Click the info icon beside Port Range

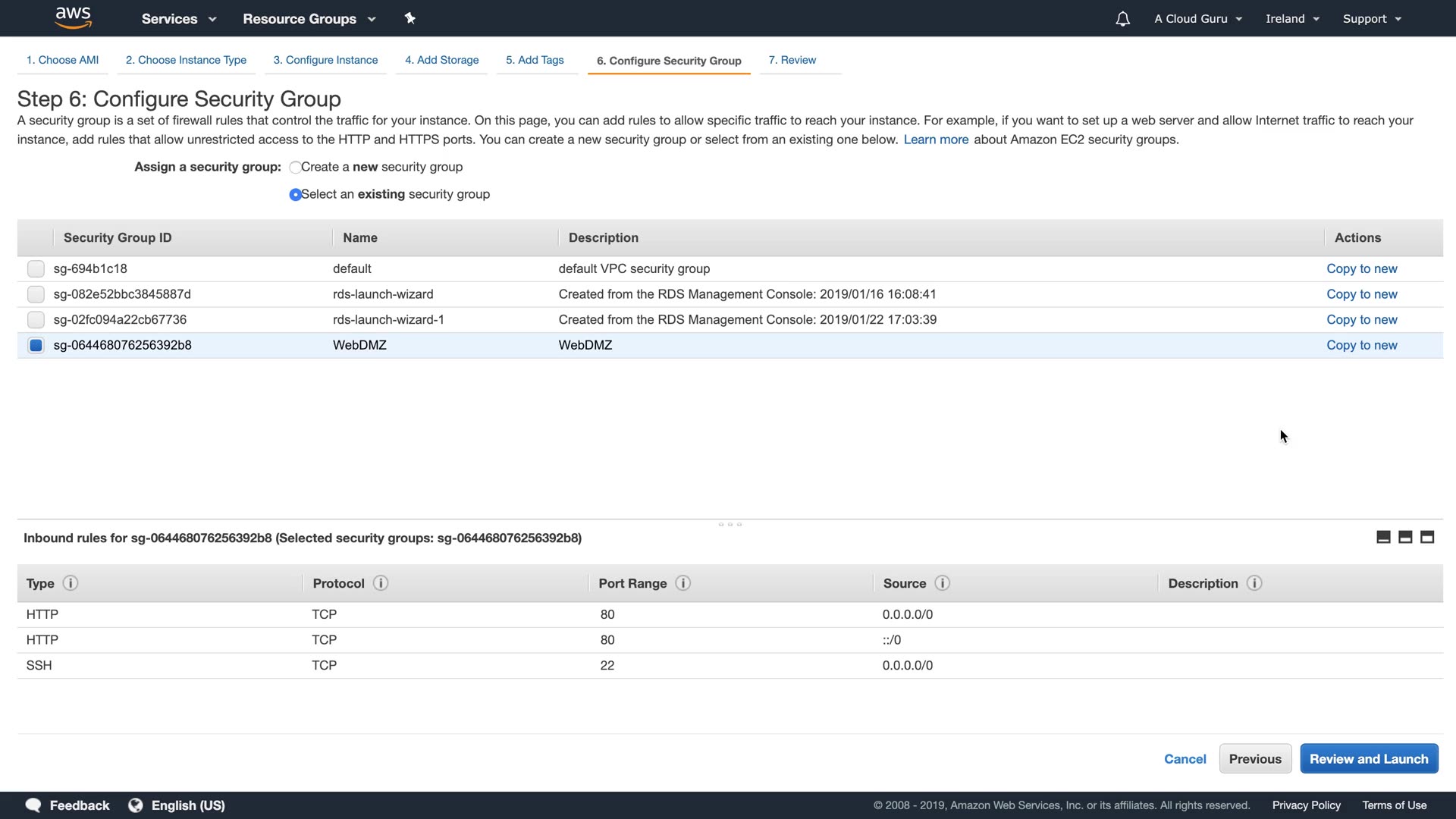click(x=682, y=583)
